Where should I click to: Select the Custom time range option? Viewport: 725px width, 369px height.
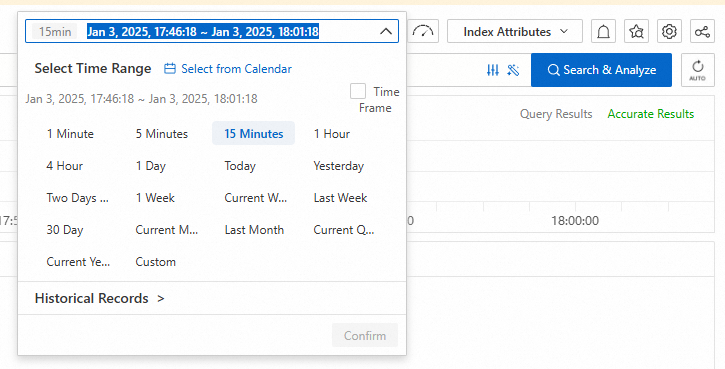pos(155,262)
